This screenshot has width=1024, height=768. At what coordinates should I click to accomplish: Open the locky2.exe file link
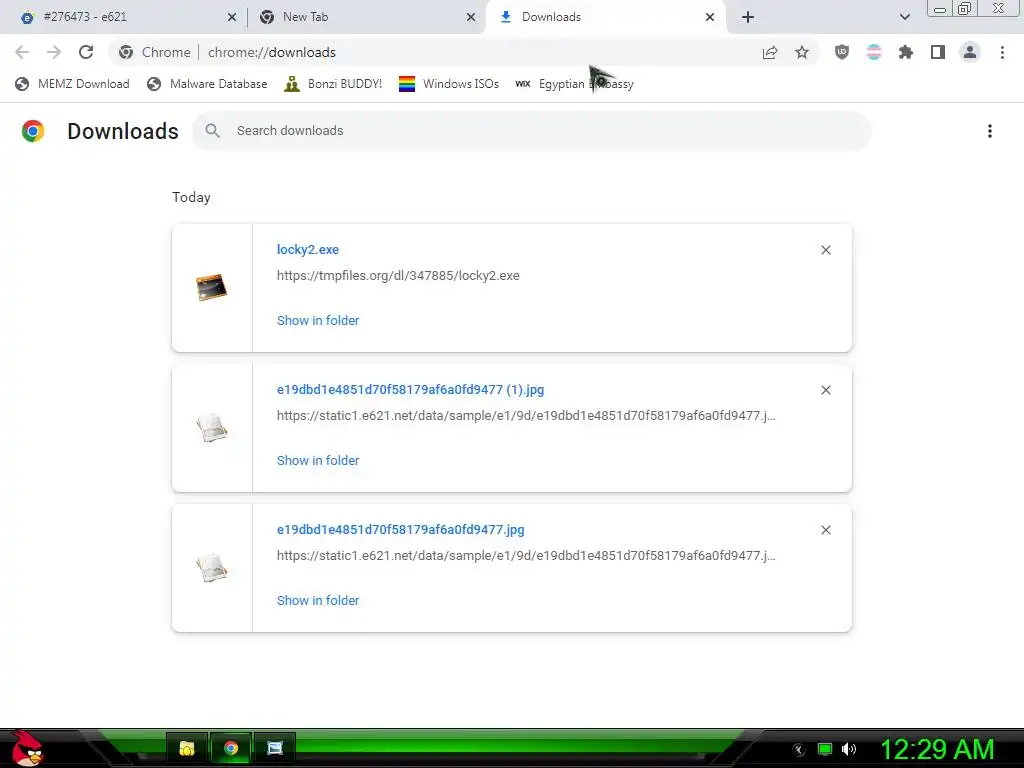pyautogui.click(x=308, y=249)
